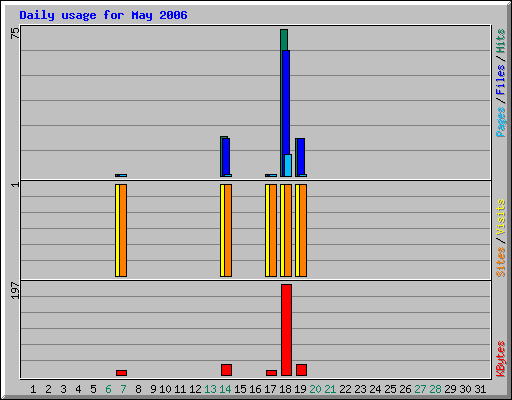Click day label "17" on the x-axis

270,389
